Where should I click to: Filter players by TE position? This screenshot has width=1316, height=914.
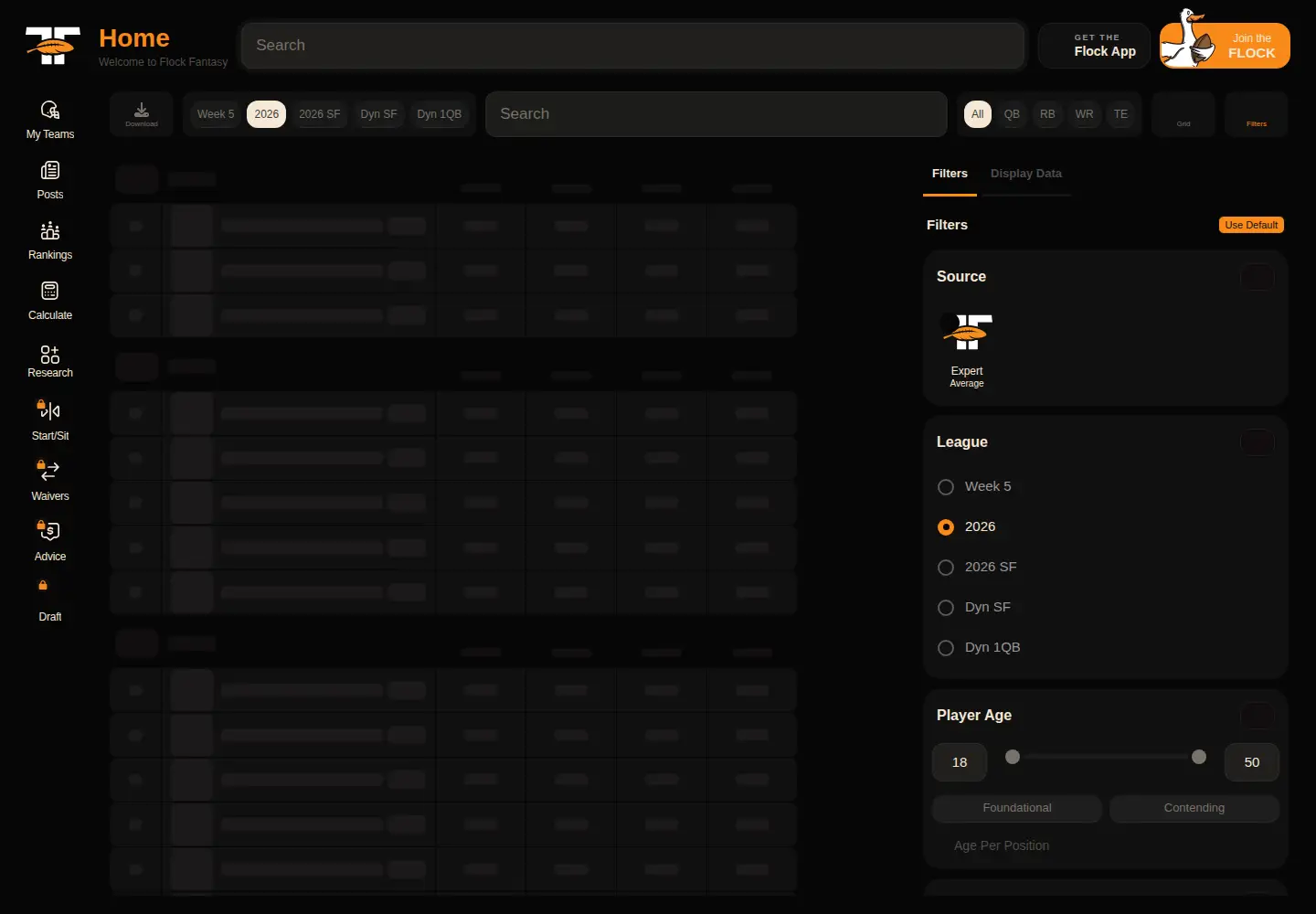[1120, 114]
